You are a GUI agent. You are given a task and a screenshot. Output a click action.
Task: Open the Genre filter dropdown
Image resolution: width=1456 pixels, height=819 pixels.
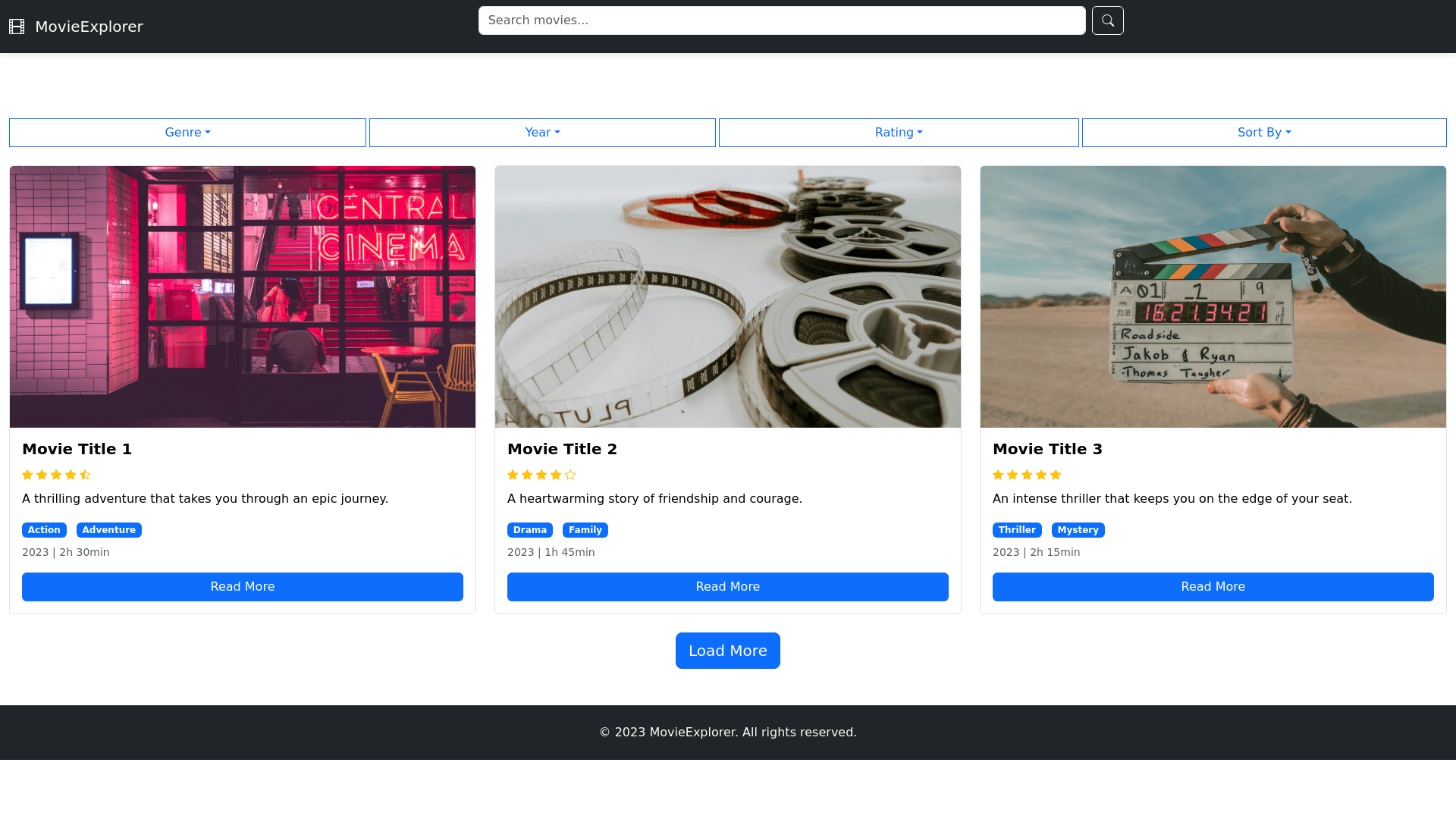[187, 132]
